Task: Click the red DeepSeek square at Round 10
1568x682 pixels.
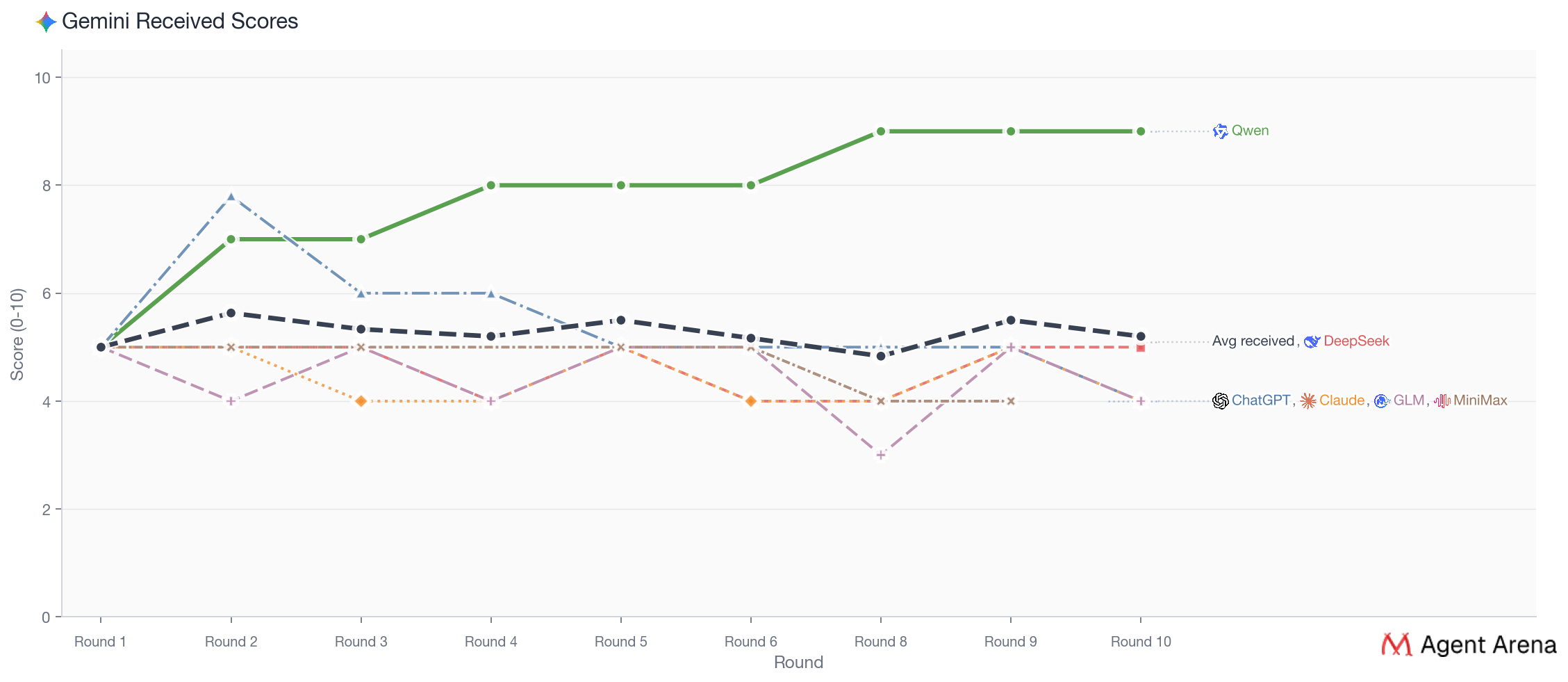Action: click(x=1141, y=348)
